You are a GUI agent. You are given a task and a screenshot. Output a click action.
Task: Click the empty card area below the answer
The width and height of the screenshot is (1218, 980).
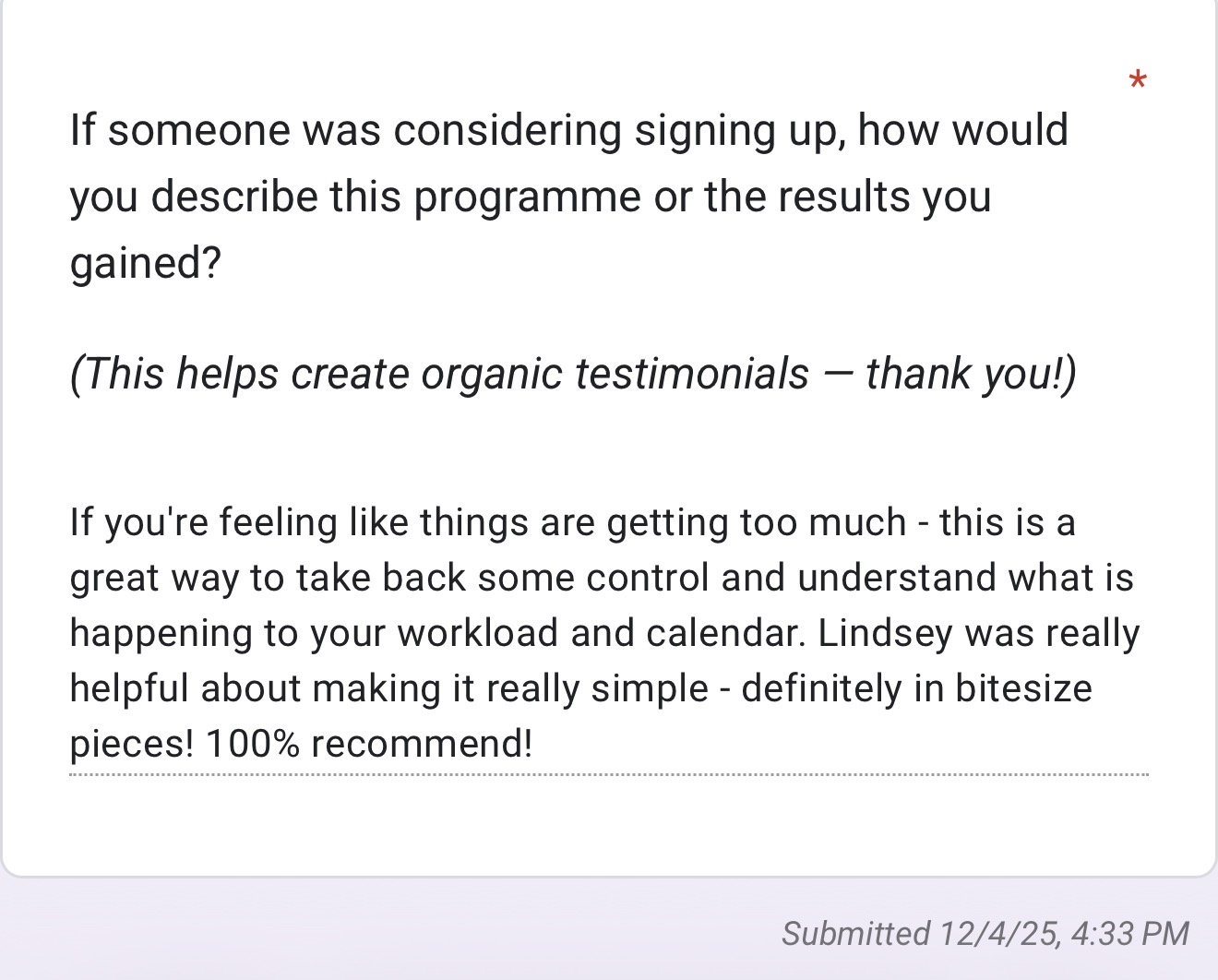point(609,824)
